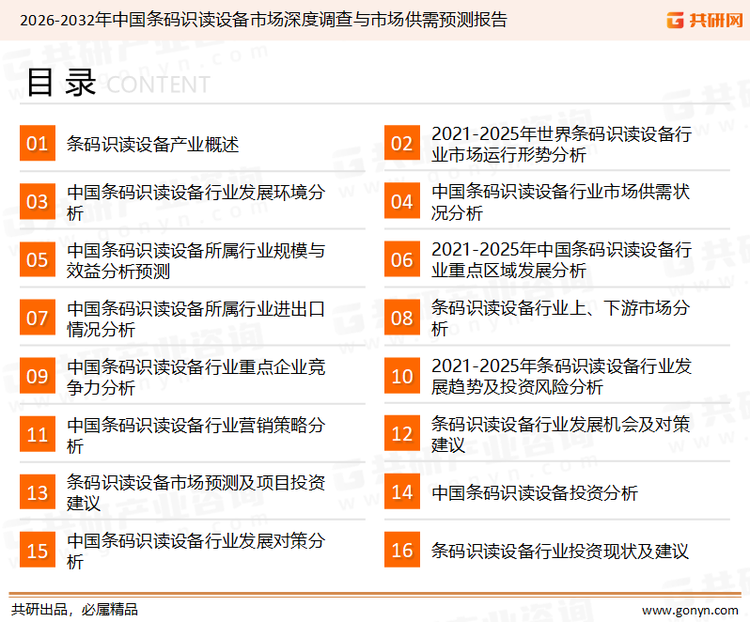Click the CONTENT heading label
Screen dimensions: 750x622
tap(158, 85)
